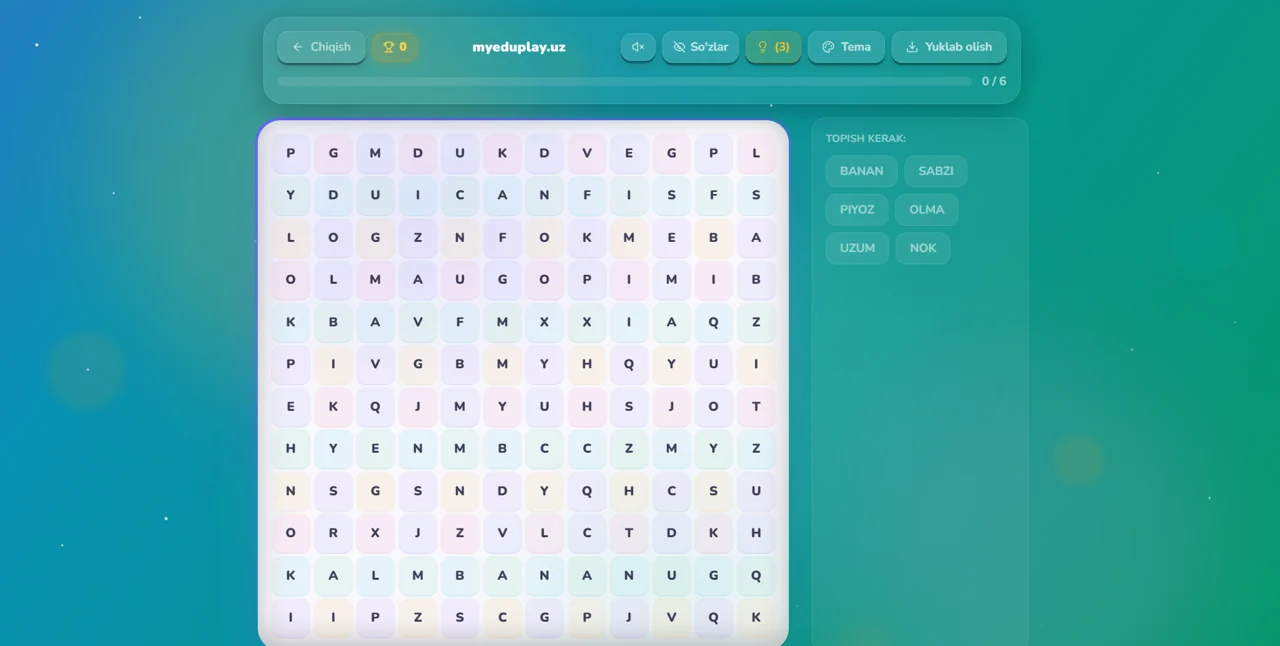Click the Chiqish exit button
The height and width of the screenshot is (646, 1280).
(321, 47)
